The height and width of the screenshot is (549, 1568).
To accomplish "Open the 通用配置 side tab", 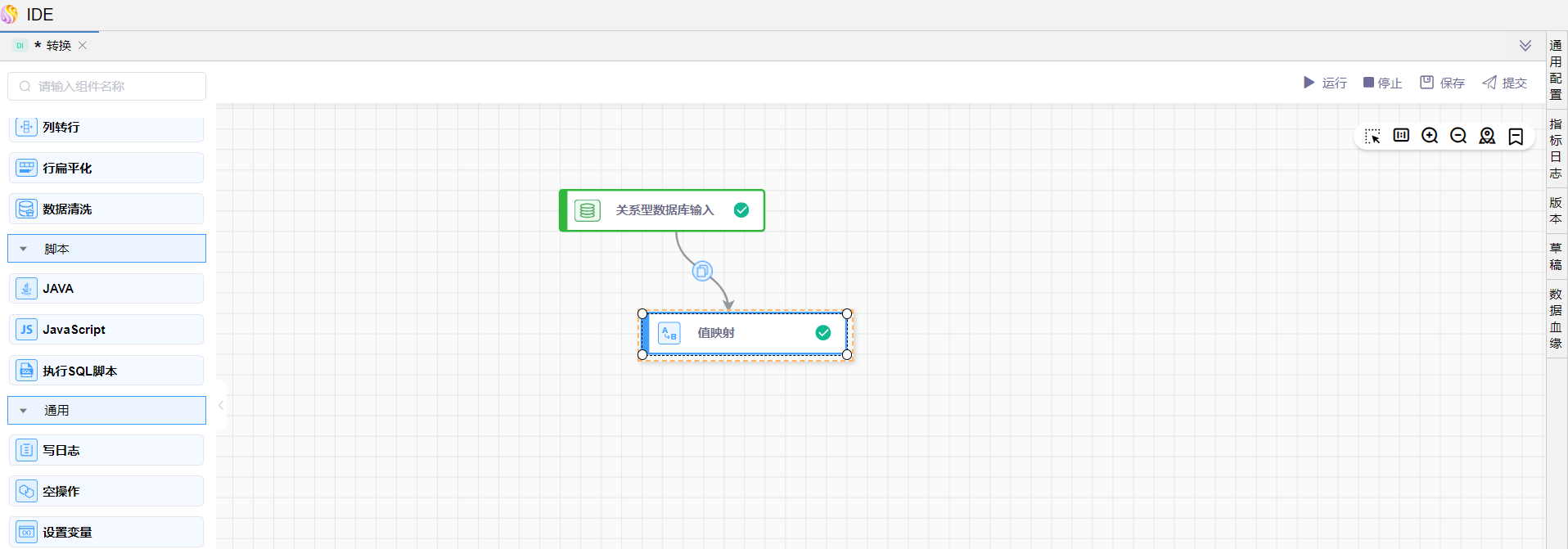I will point(1556,70).
